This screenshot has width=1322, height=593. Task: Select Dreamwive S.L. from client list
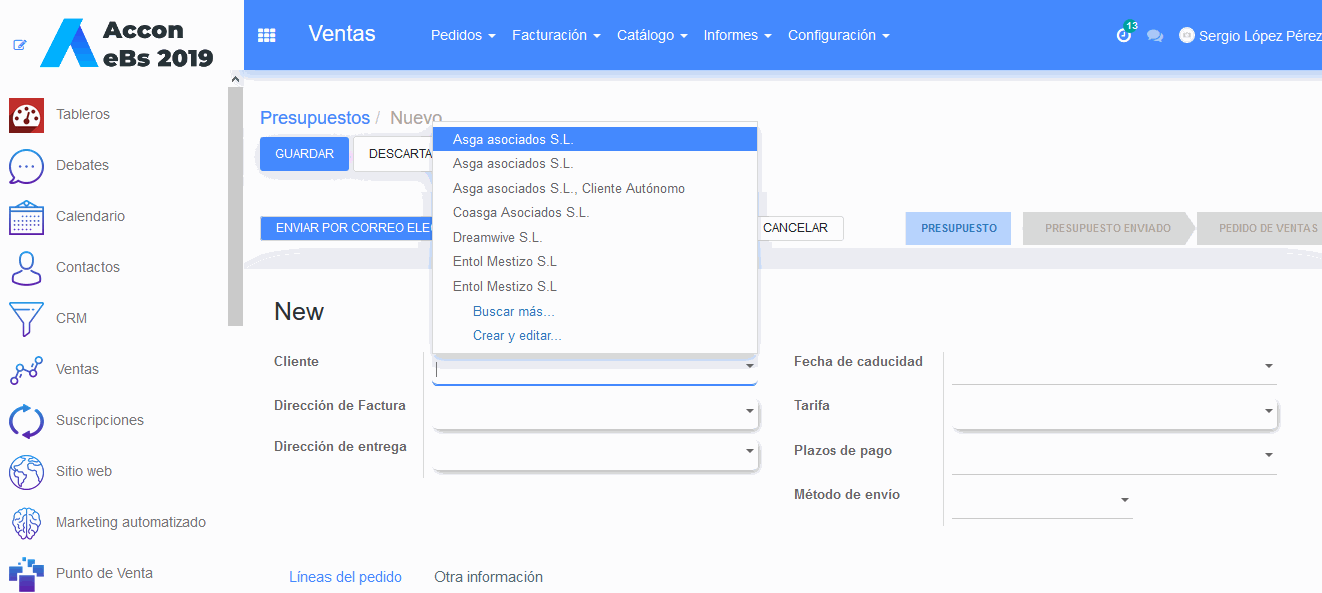tap(497, 237)
